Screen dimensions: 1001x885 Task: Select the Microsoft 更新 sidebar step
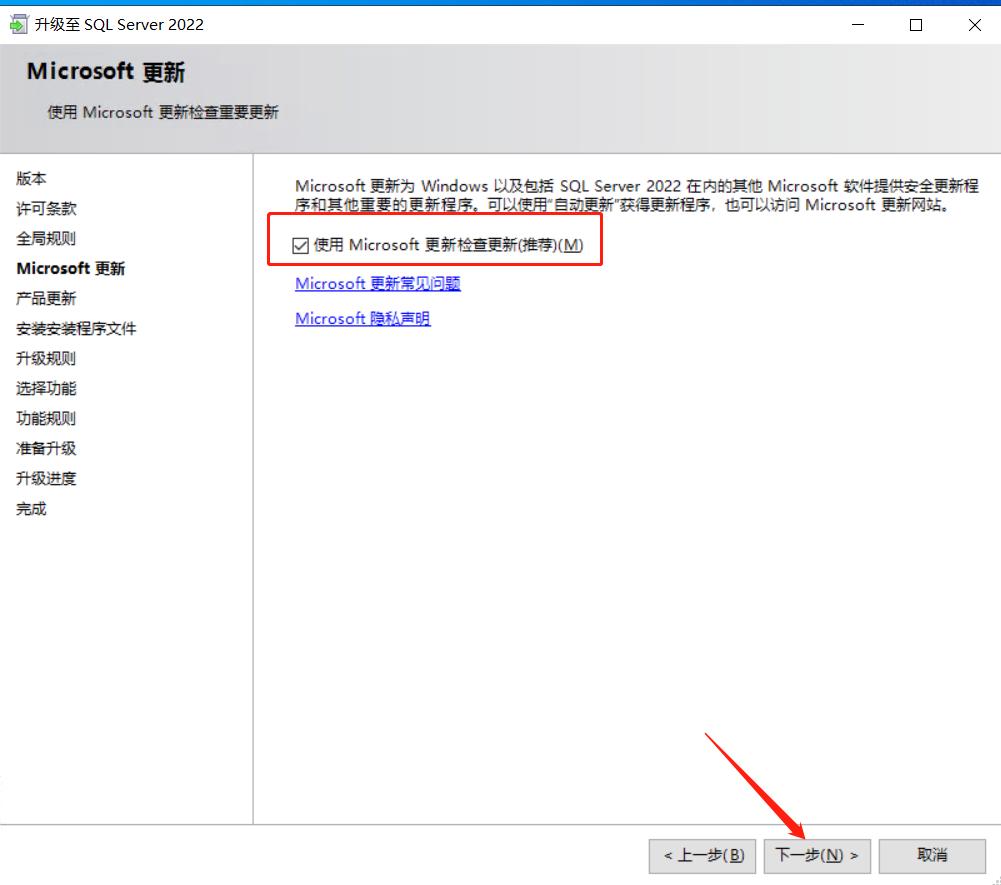71,268
